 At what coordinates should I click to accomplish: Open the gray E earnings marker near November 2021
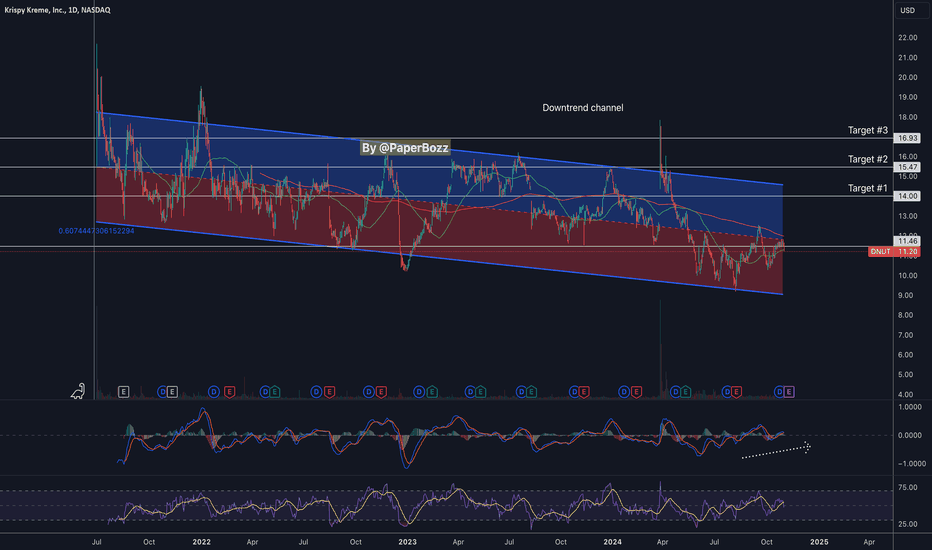pos(172,392)
